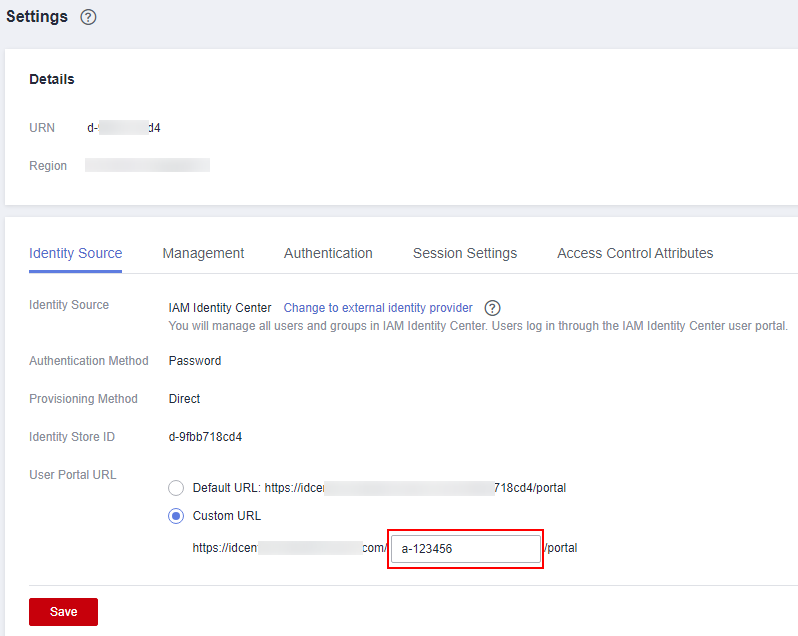The height and width of the screenshot is (636, 798).
Task: Click help icon beside external identity provider link
Action: [x=492, y=308]
